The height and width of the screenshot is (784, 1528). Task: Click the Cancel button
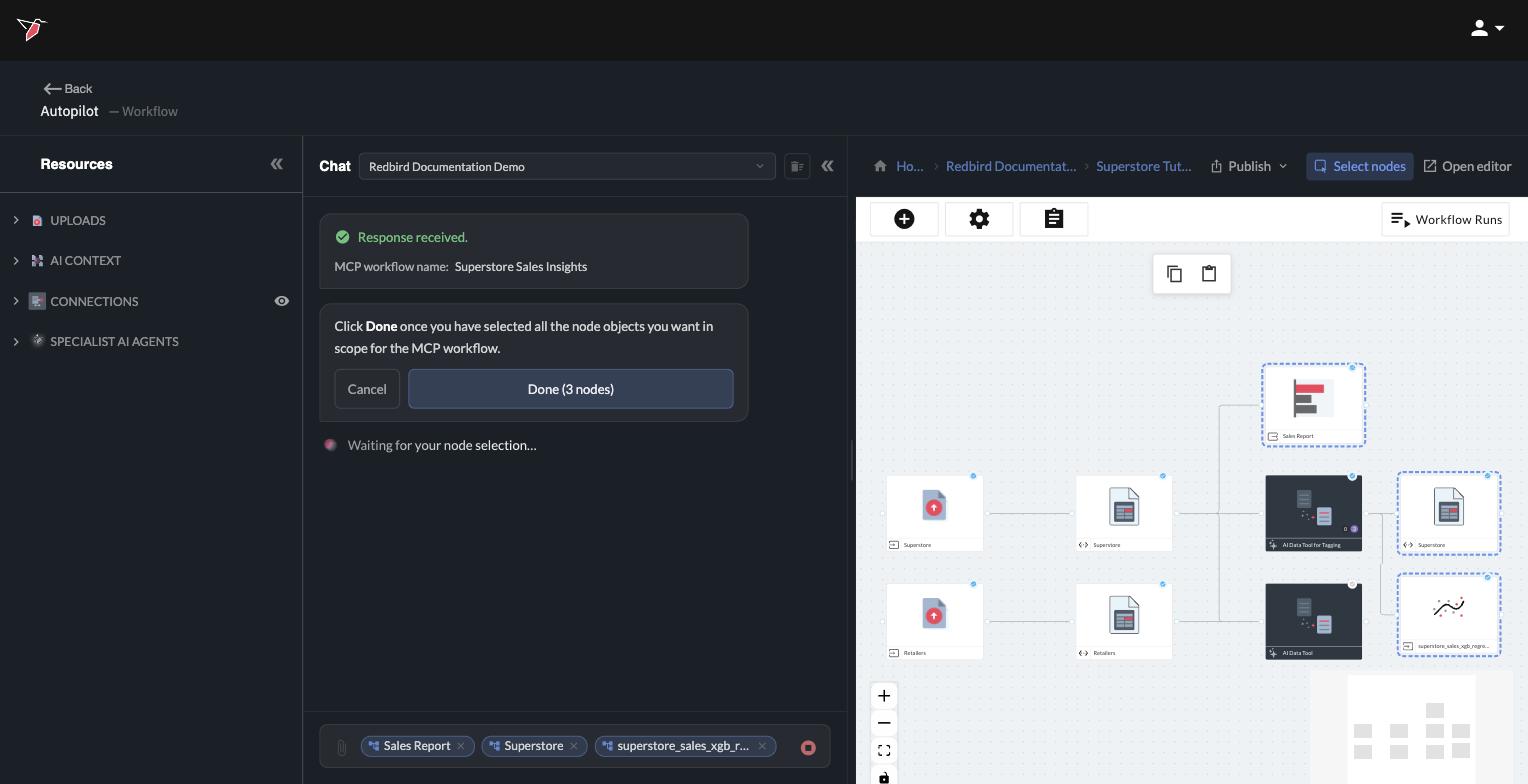click(367, 389)
